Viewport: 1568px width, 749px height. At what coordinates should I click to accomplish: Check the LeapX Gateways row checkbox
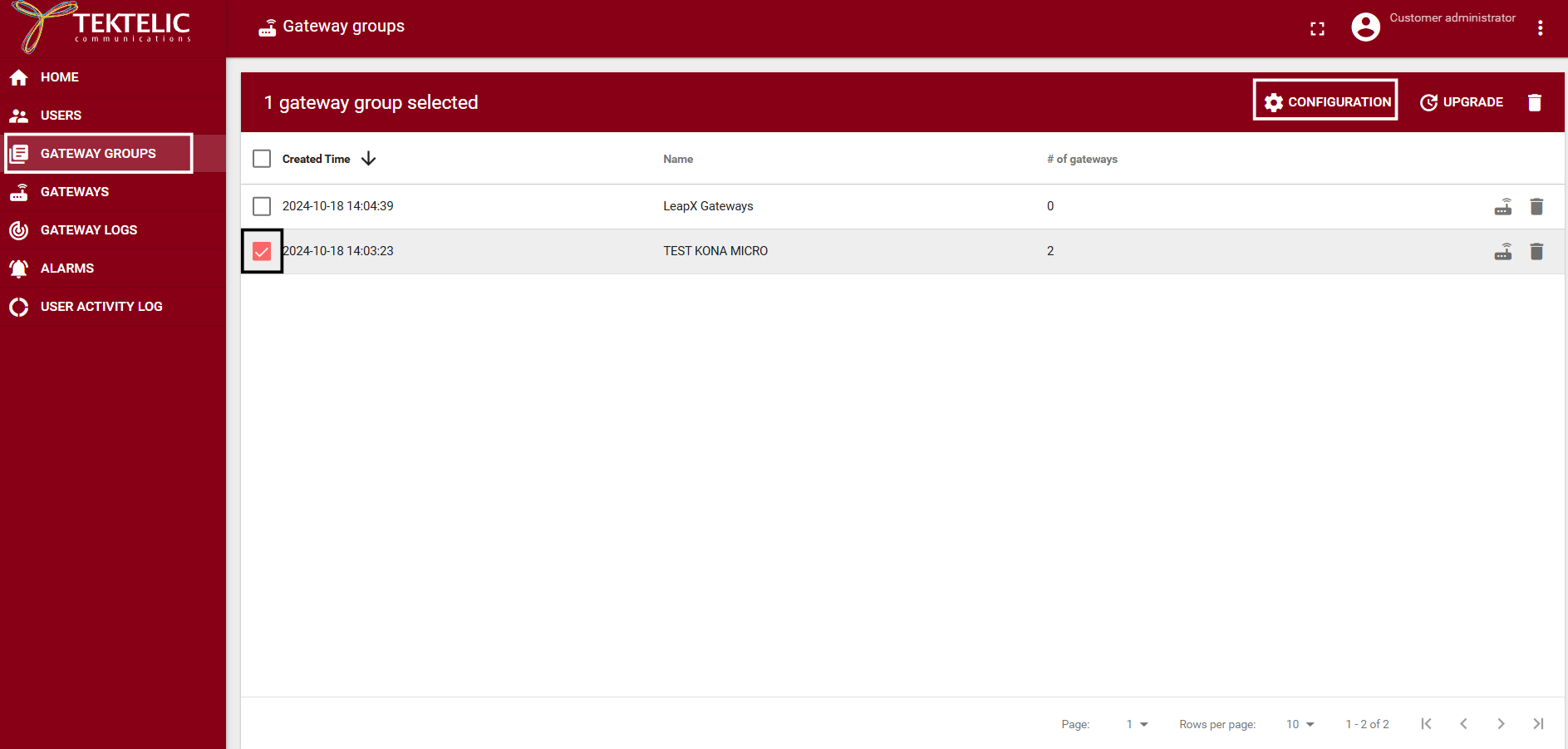coord(262,206)
